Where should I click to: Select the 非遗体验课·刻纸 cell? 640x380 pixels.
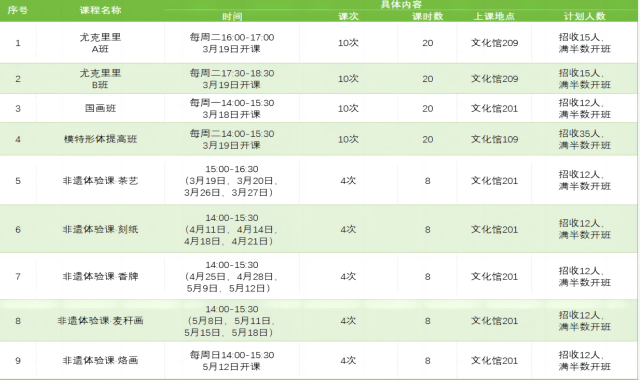(100, 229)
